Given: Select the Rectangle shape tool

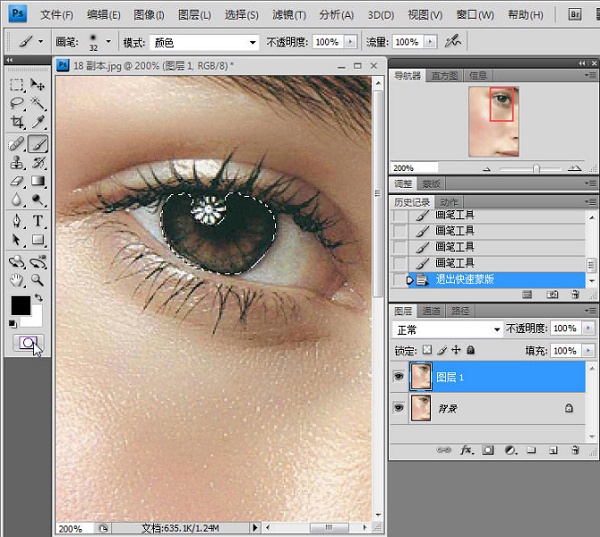Looking at the screenshot, I should pos(38,240).
